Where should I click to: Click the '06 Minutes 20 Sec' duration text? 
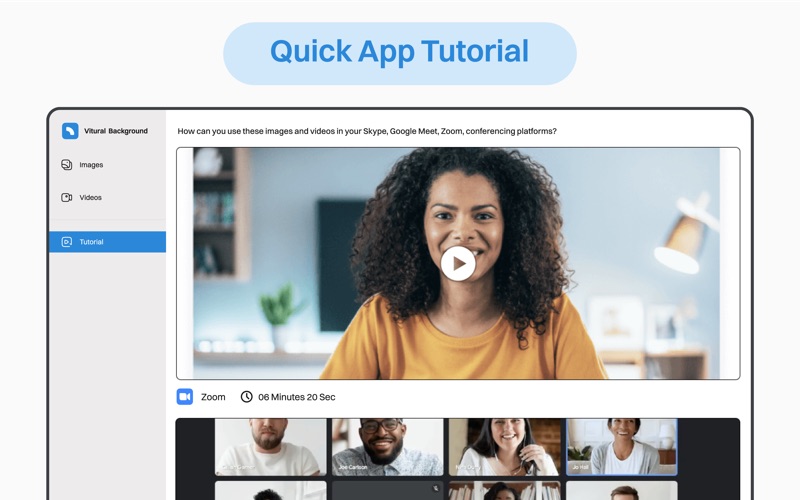pyautogui.click(x=296, y=397)
